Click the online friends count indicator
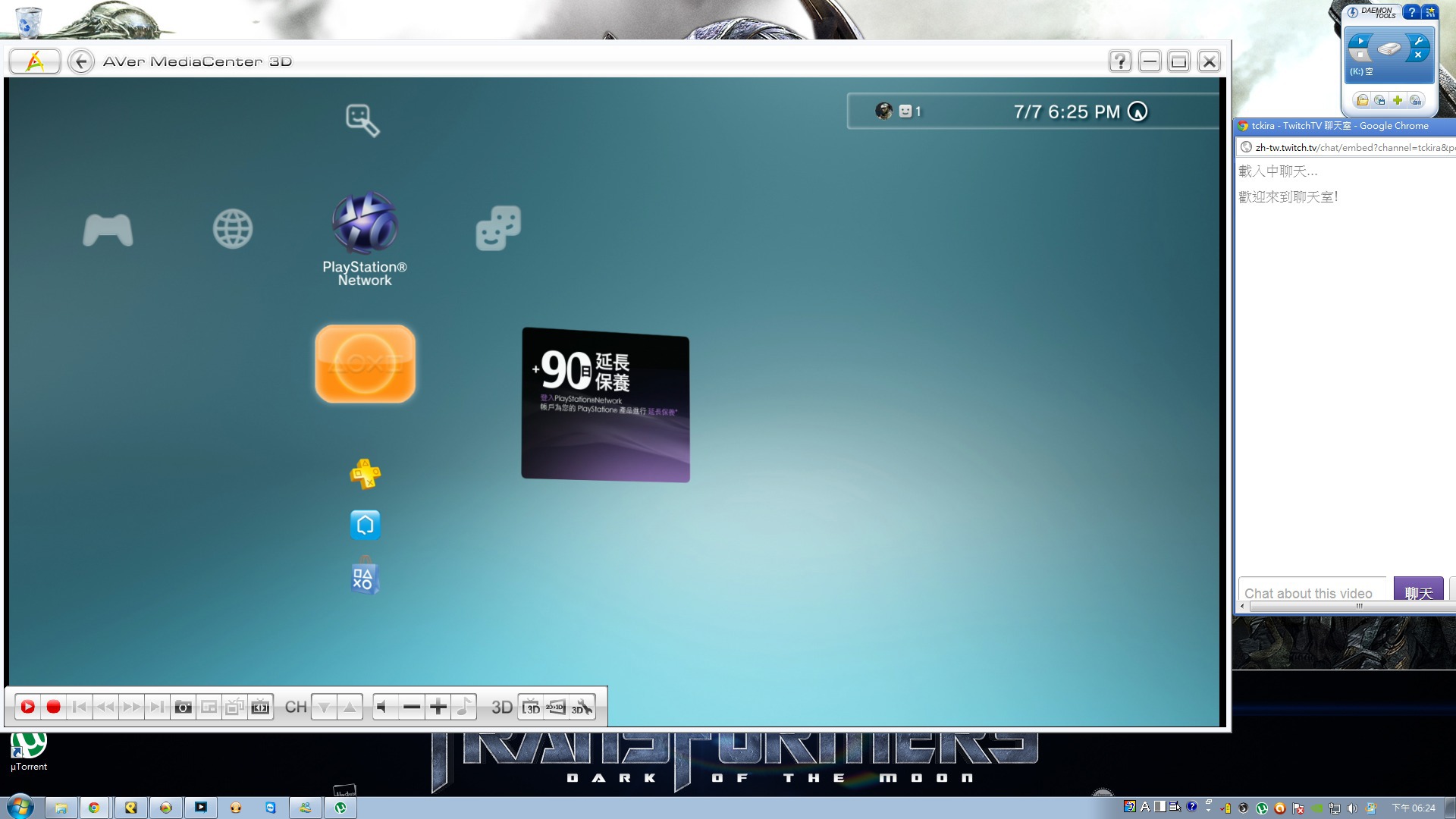The image size is (1456, 819). [x=910, y=111]
